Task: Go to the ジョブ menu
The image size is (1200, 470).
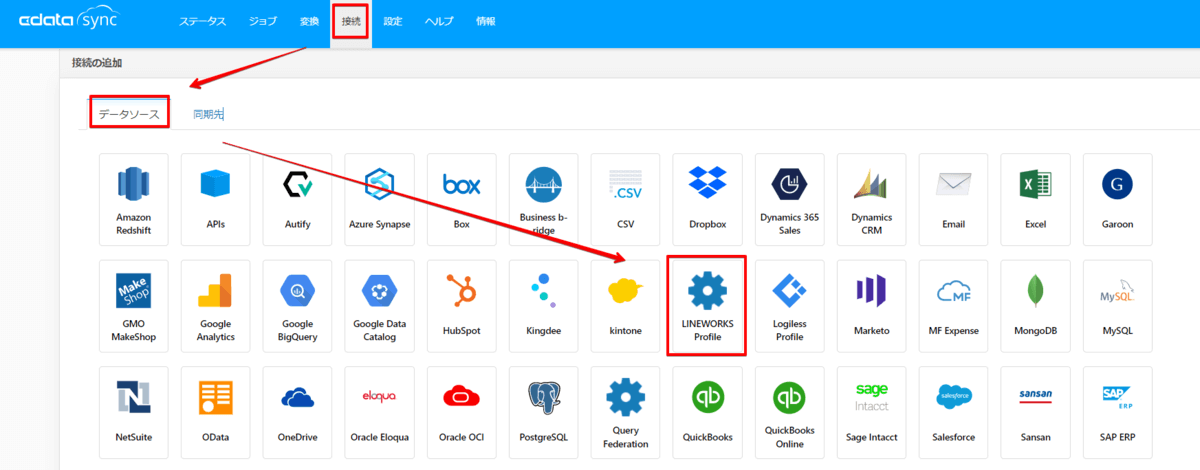Action: 263,21
